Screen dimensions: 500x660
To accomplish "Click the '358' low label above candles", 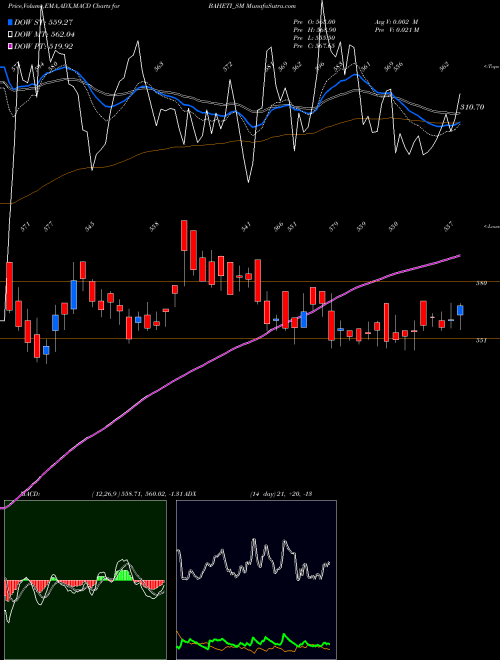I will tap(155, 226).
